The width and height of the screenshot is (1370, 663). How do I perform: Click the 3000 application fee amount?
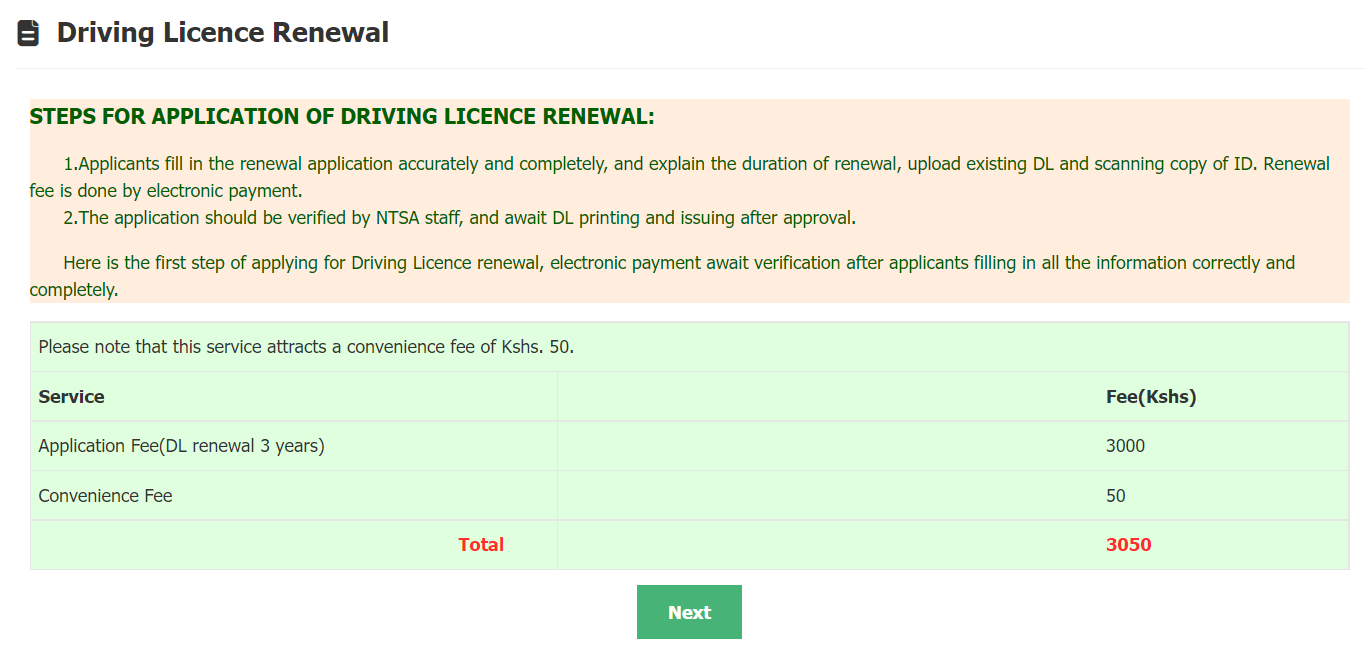pos(1125,446)
